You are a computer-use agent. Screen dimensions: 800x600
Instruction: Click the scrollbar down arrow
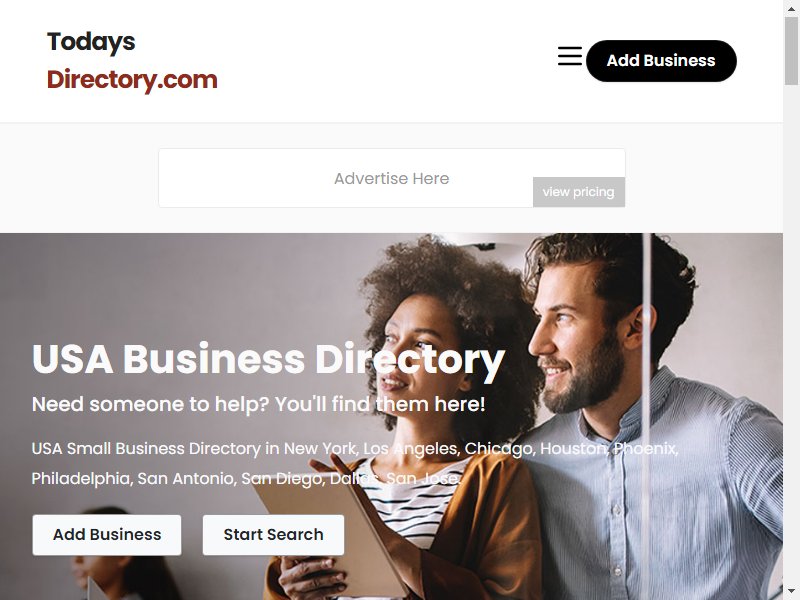click(791, 593)
